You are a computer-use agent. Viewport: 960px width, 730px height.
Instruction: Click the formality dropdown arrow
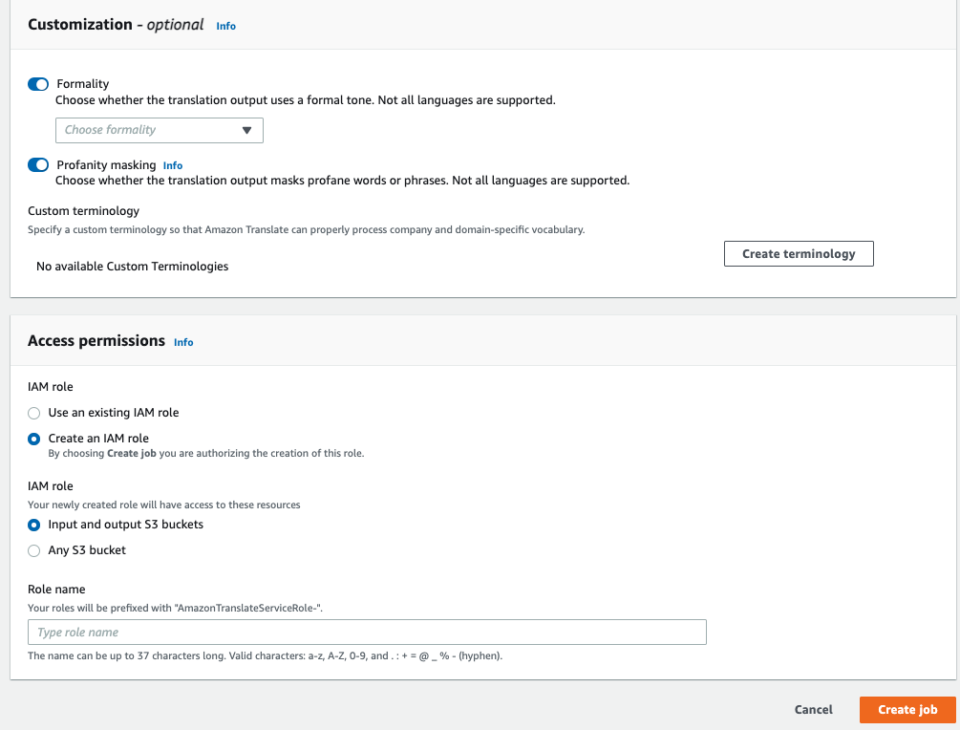pyautogui.click(x=246, y=130)
